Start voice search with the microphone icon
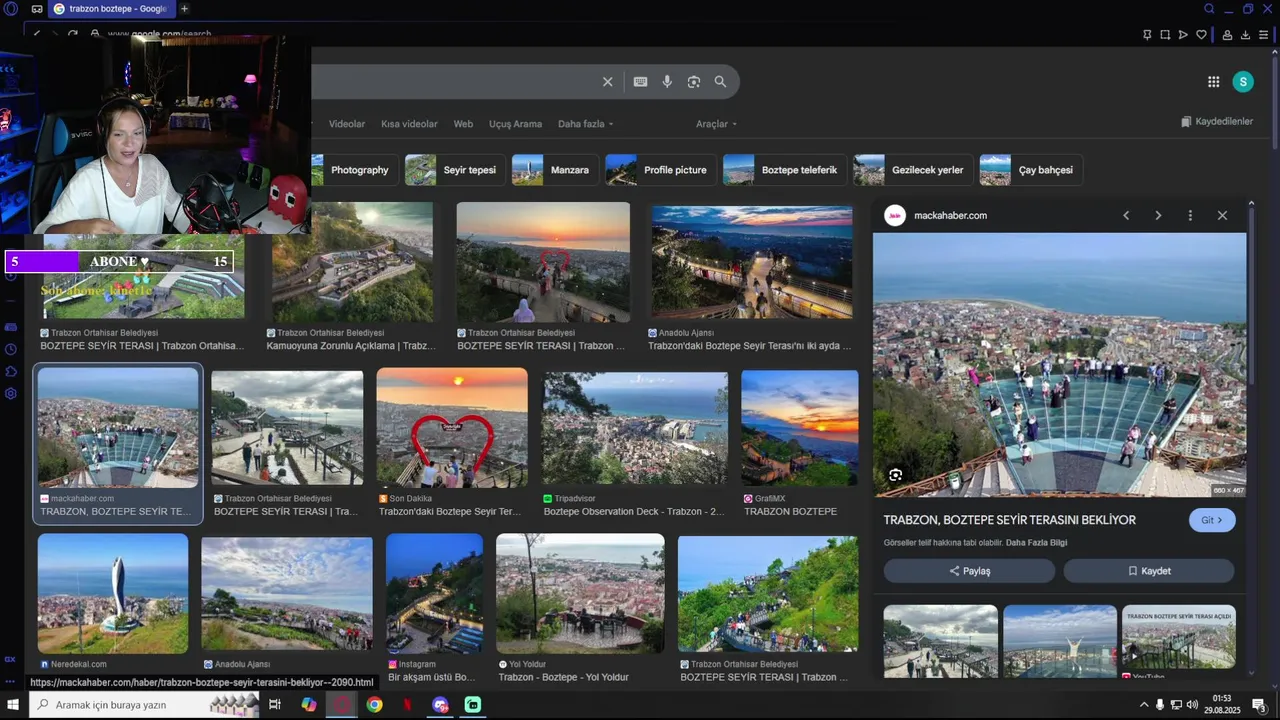The image size is (1280, 720). pyautogui.click(x=667, y=82)
